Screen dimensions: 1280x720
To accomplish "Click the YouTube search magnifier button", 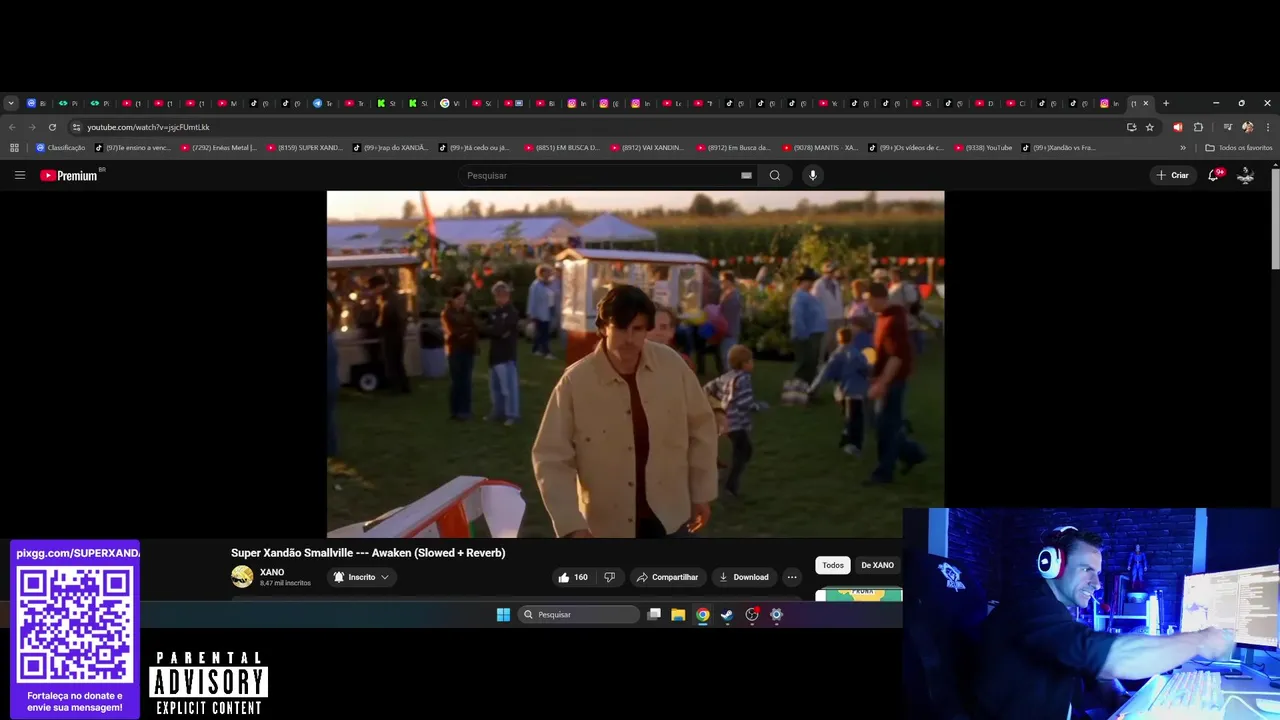I will [x=775, y=175].
